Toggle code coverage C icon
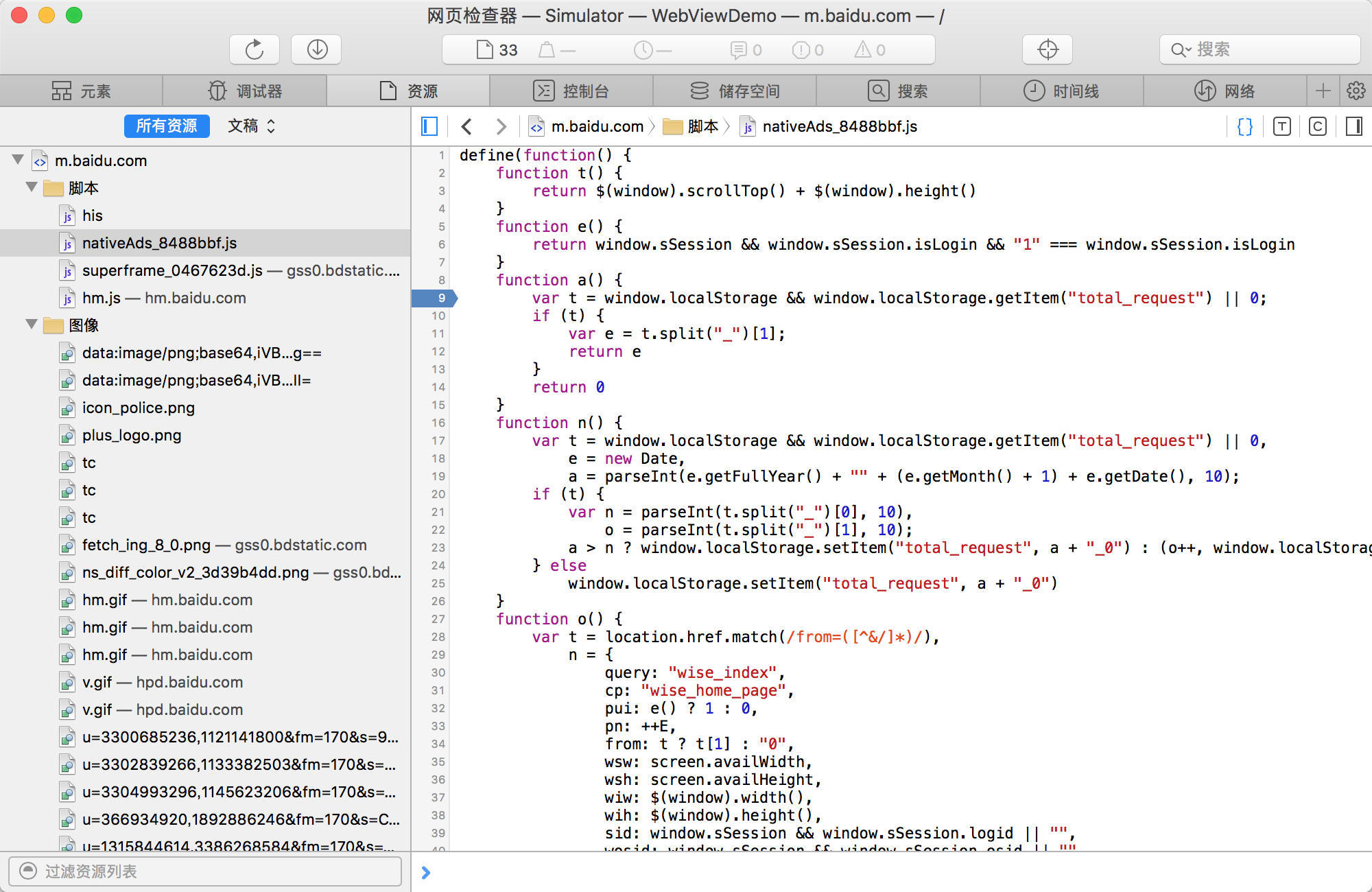The image size is (1372, 892). click(1317, 126)
